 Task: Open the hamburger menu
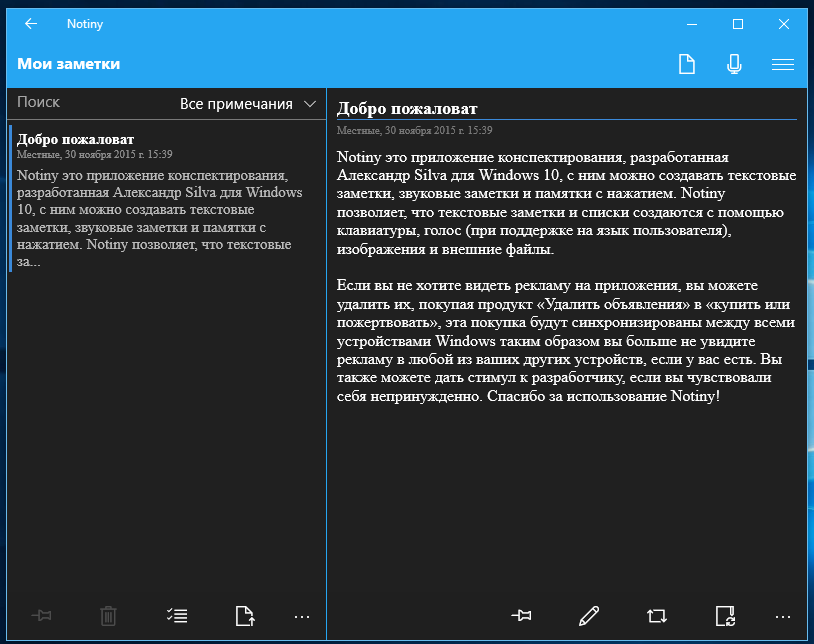[x=782, y=64]
